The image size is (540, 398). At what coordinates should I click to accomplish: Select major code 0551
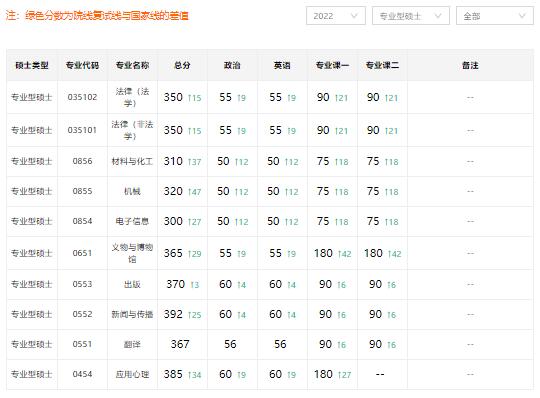tap(82, 344)
